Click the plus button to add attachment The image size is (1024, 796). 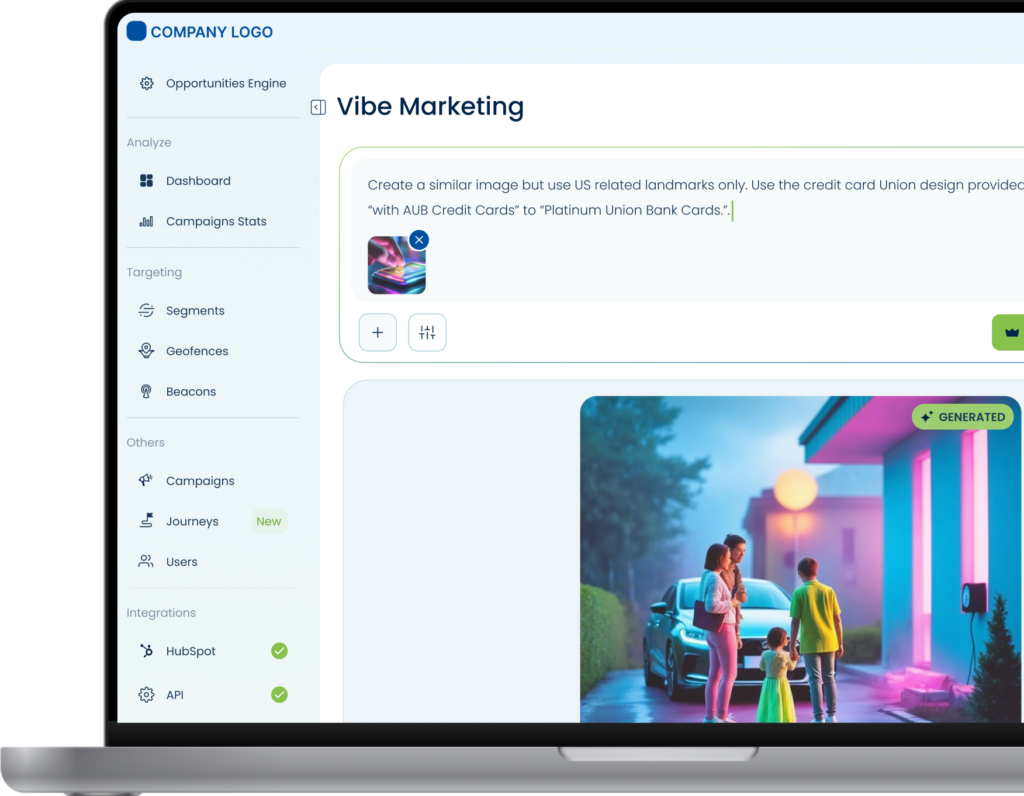pyautogui.click(x=377, y=333)
